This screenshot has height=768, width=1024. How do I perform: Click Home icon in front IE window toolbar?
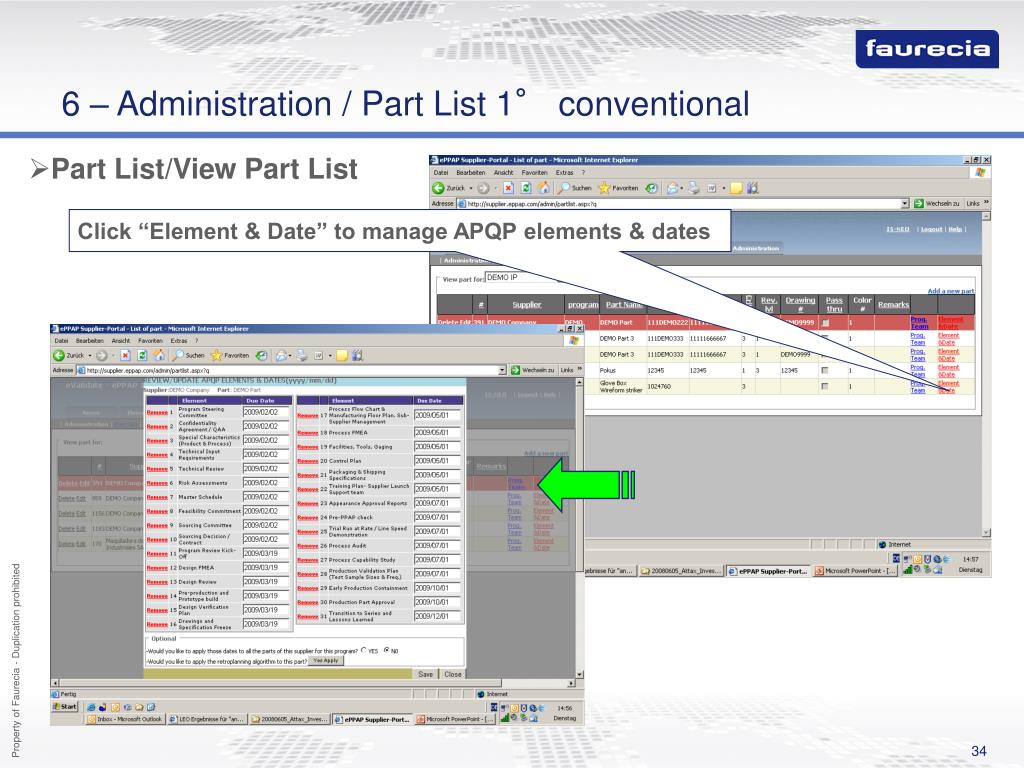click(159, 355)
